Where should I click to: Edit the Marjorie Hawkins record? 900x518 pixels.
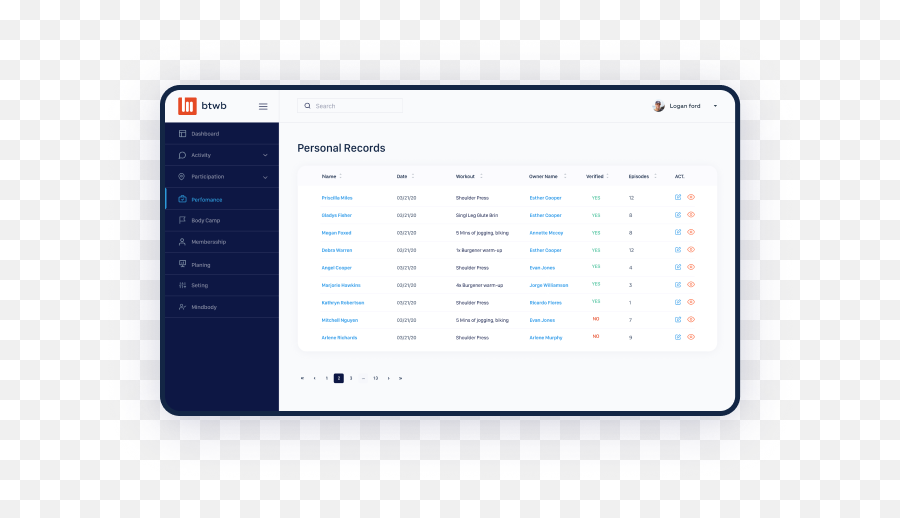click(678, 285)
